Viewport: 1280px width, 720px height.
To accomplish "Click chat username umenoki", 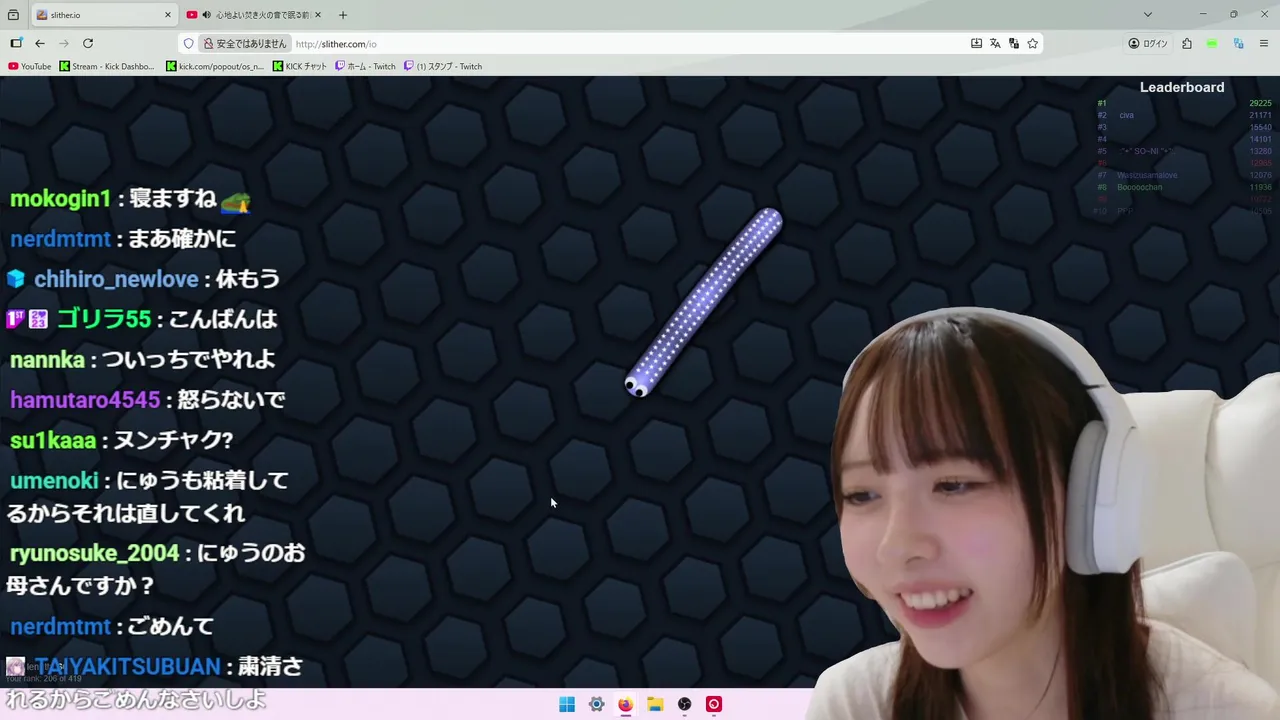I will (54, 481).
